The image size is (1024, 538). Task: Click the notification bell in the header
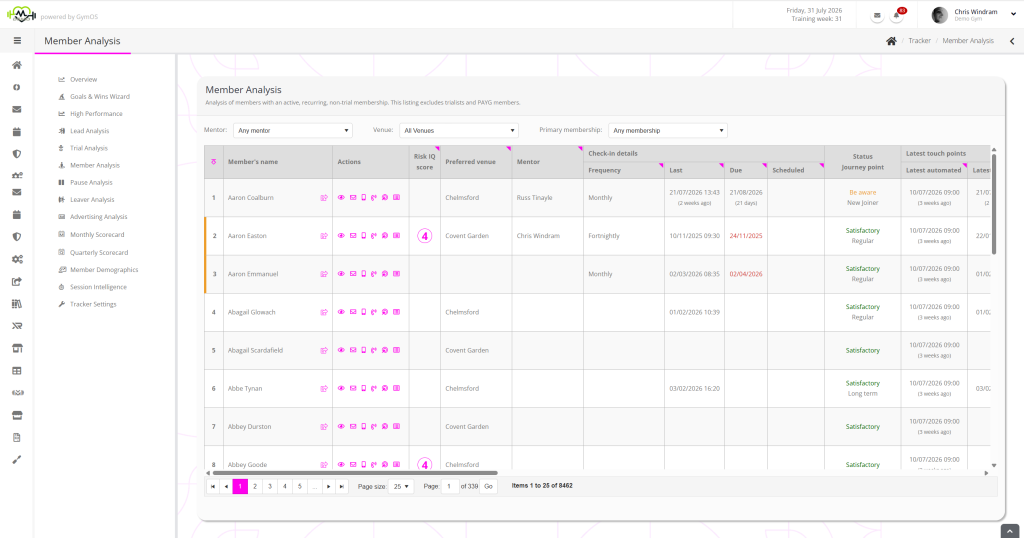tap(897, 16)
